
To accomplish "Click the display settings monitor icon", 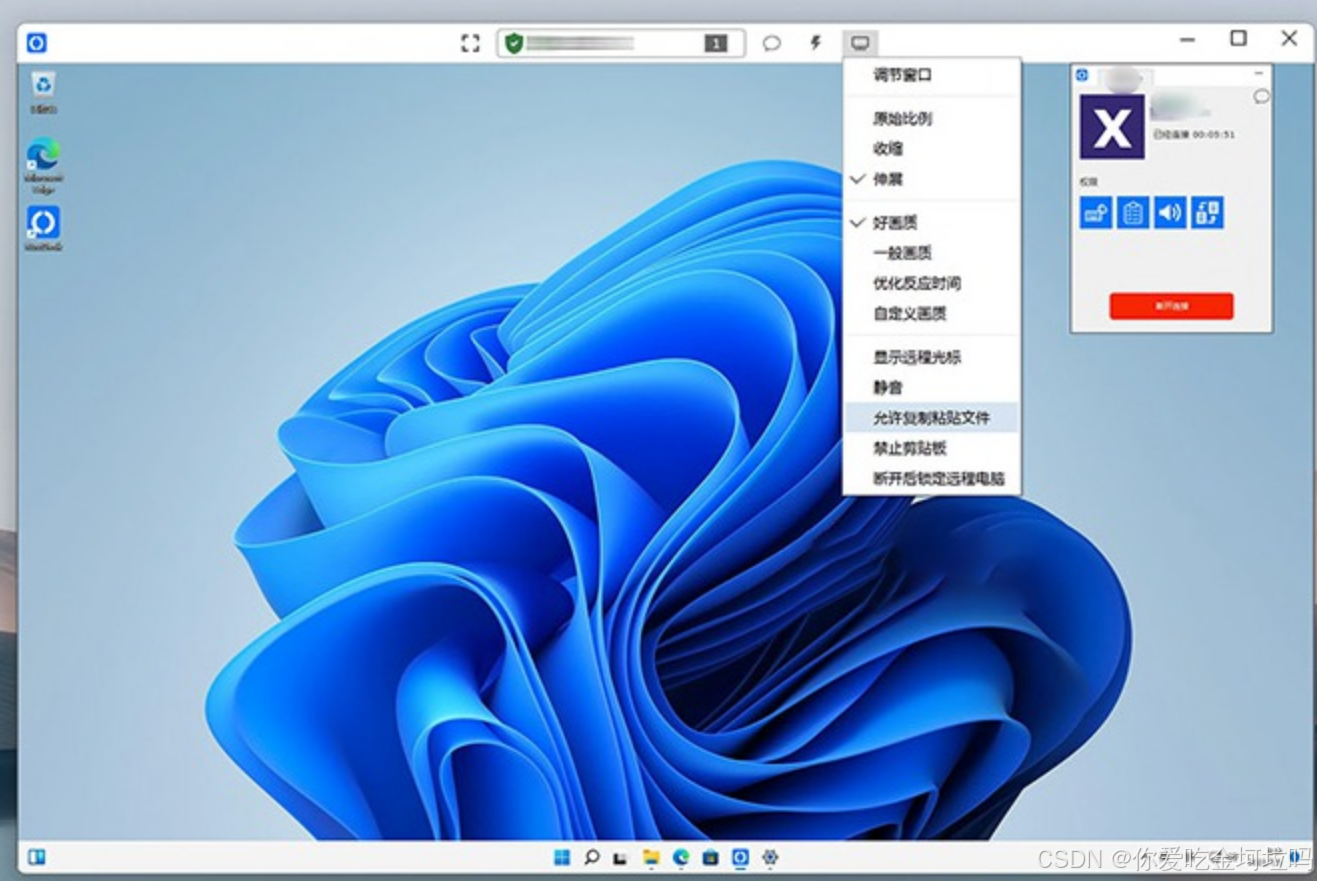I will pyautogui.click(x=860, y=43).
